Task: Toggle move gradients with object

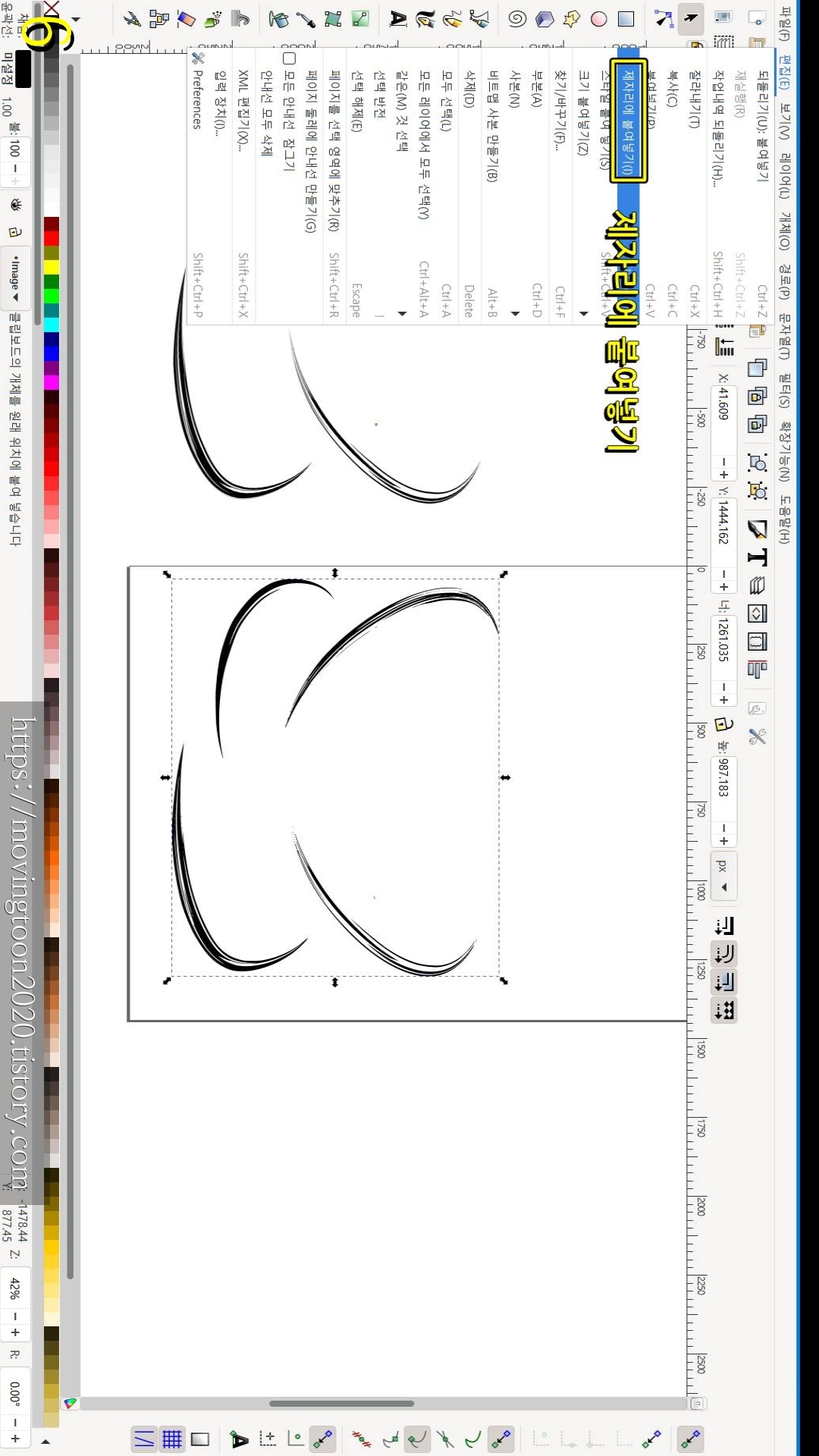Action: pos(724,982)
